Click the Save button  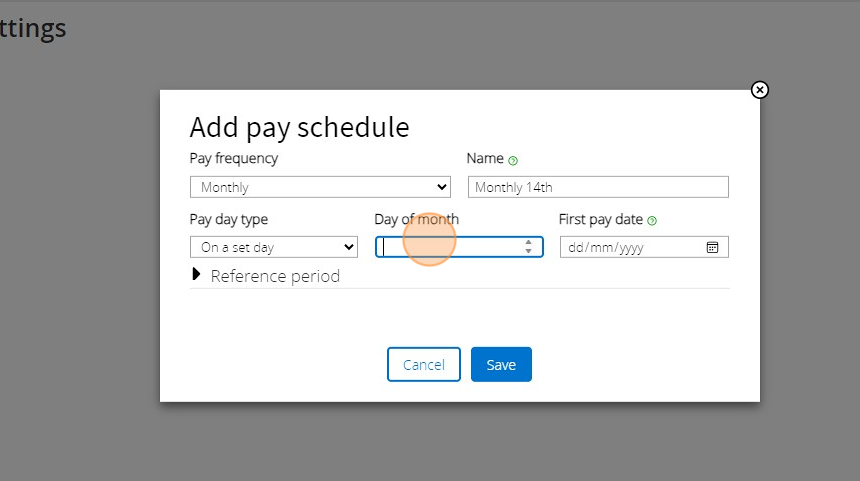(x=501, y=365)
